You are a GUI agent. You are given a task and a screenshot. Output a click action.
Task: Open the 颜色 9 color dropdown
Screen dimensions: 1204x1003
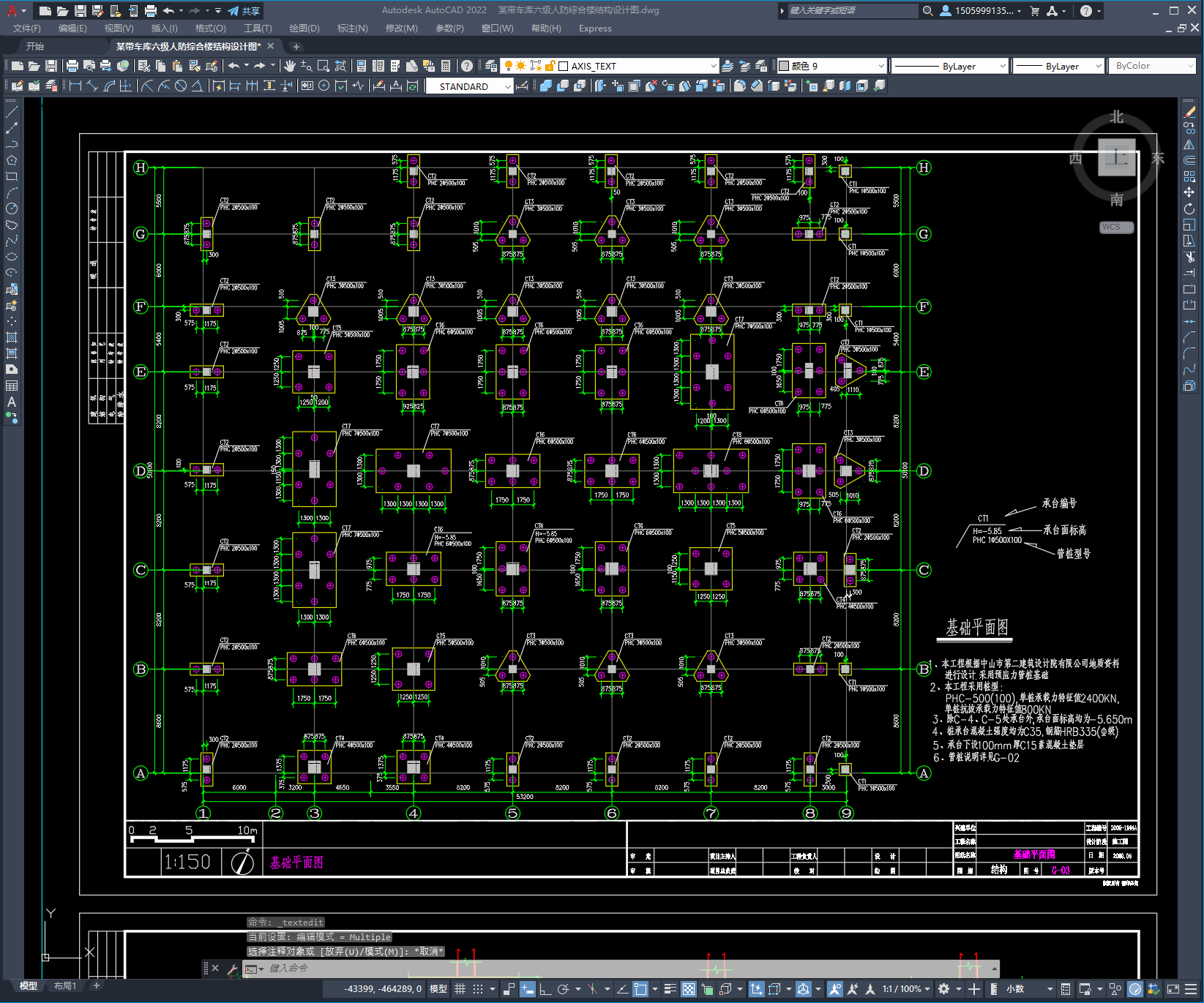pos(880,66)
